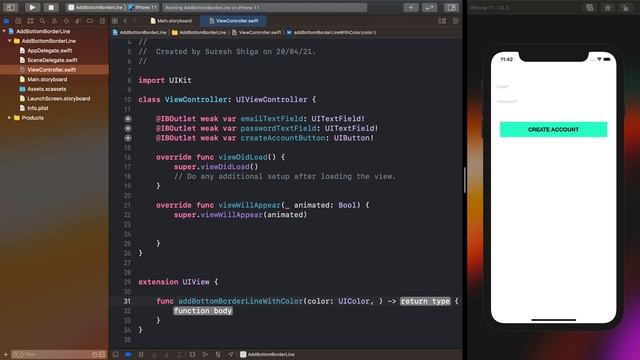Open Main.storyboard in navigator
640x360 pixels.
pos(47,79)
